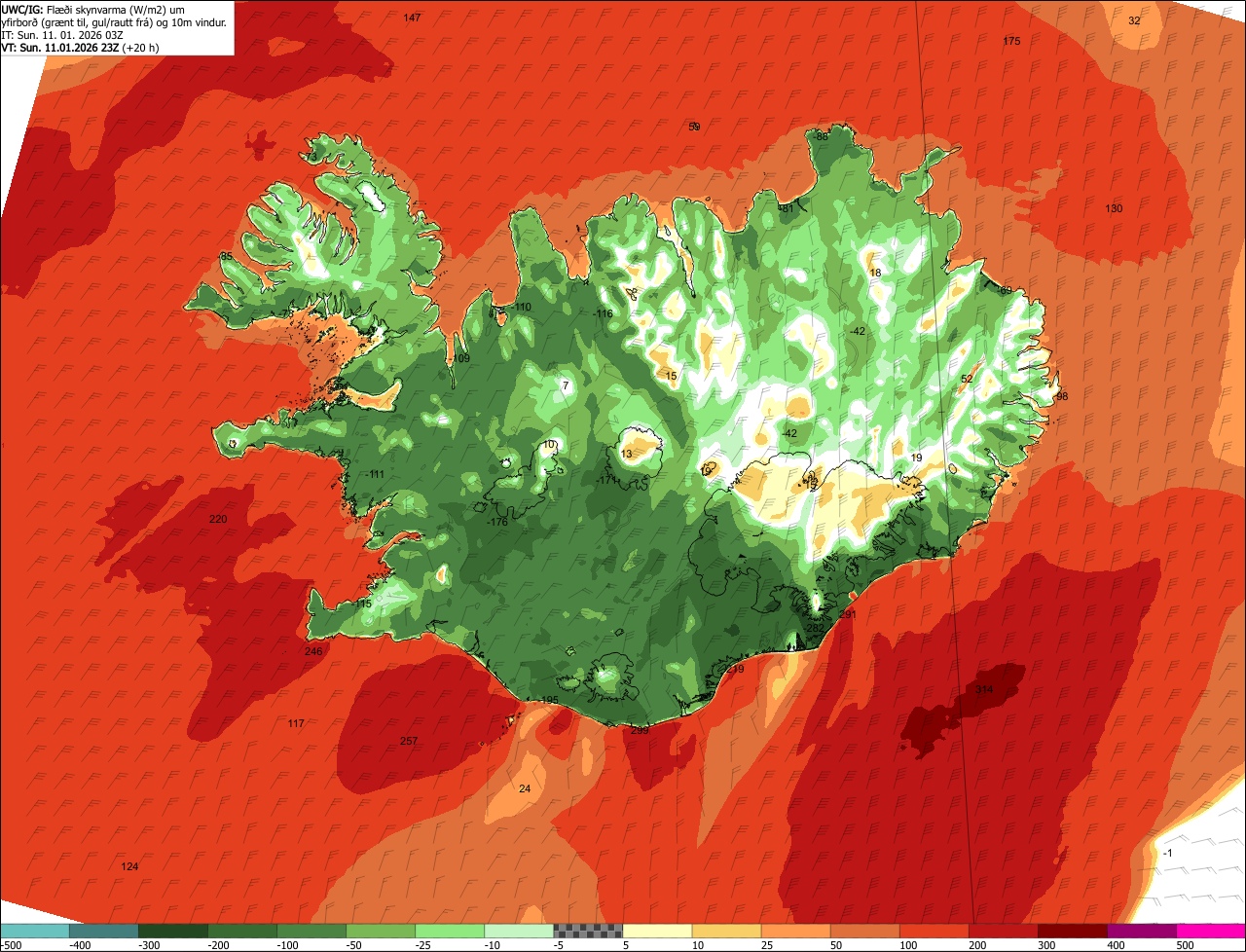The image size is (1246, 952).
Task: Click the land value 18 in northeast Iceland
Action: coord(875,273)
